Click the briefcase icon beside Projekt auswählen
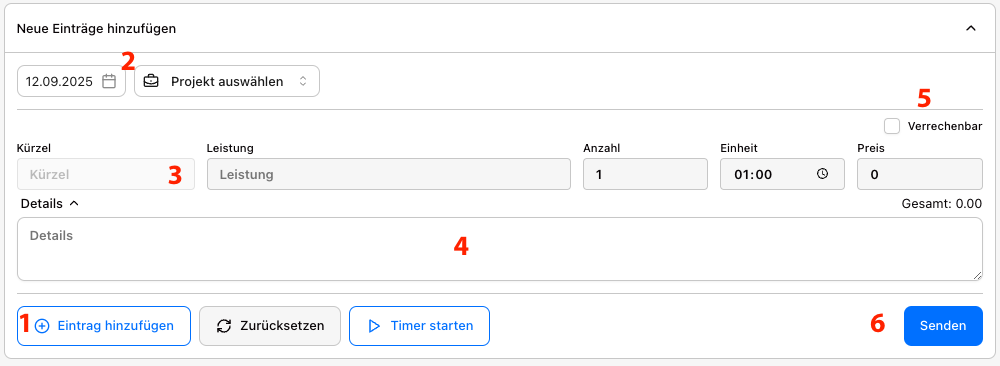1000x366 pixels. point(151,82)
